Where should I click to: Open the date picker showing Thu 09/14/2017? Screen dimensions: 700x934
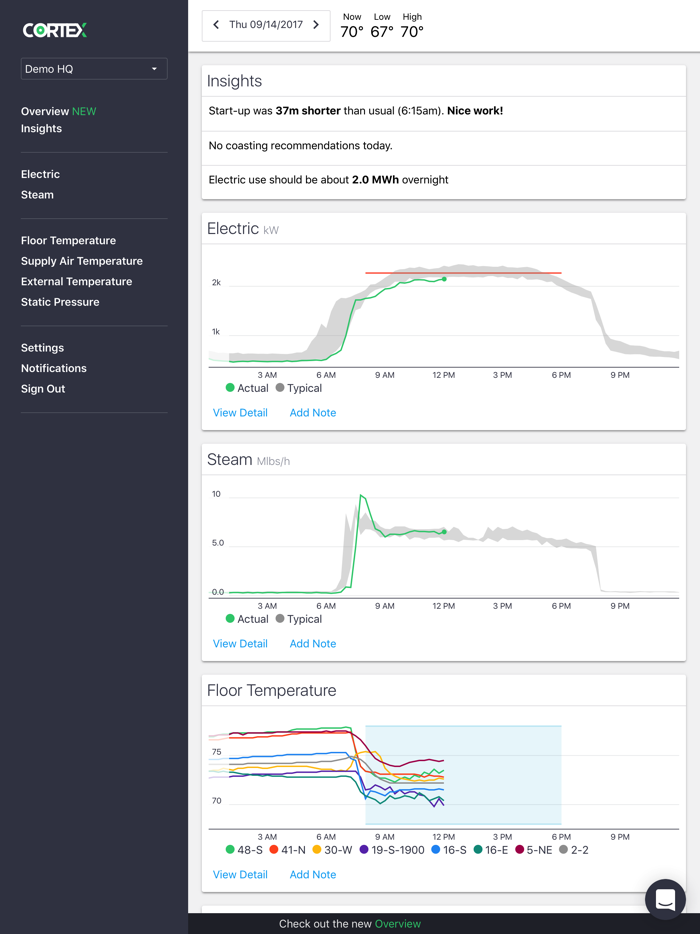[x=265, y=25]
